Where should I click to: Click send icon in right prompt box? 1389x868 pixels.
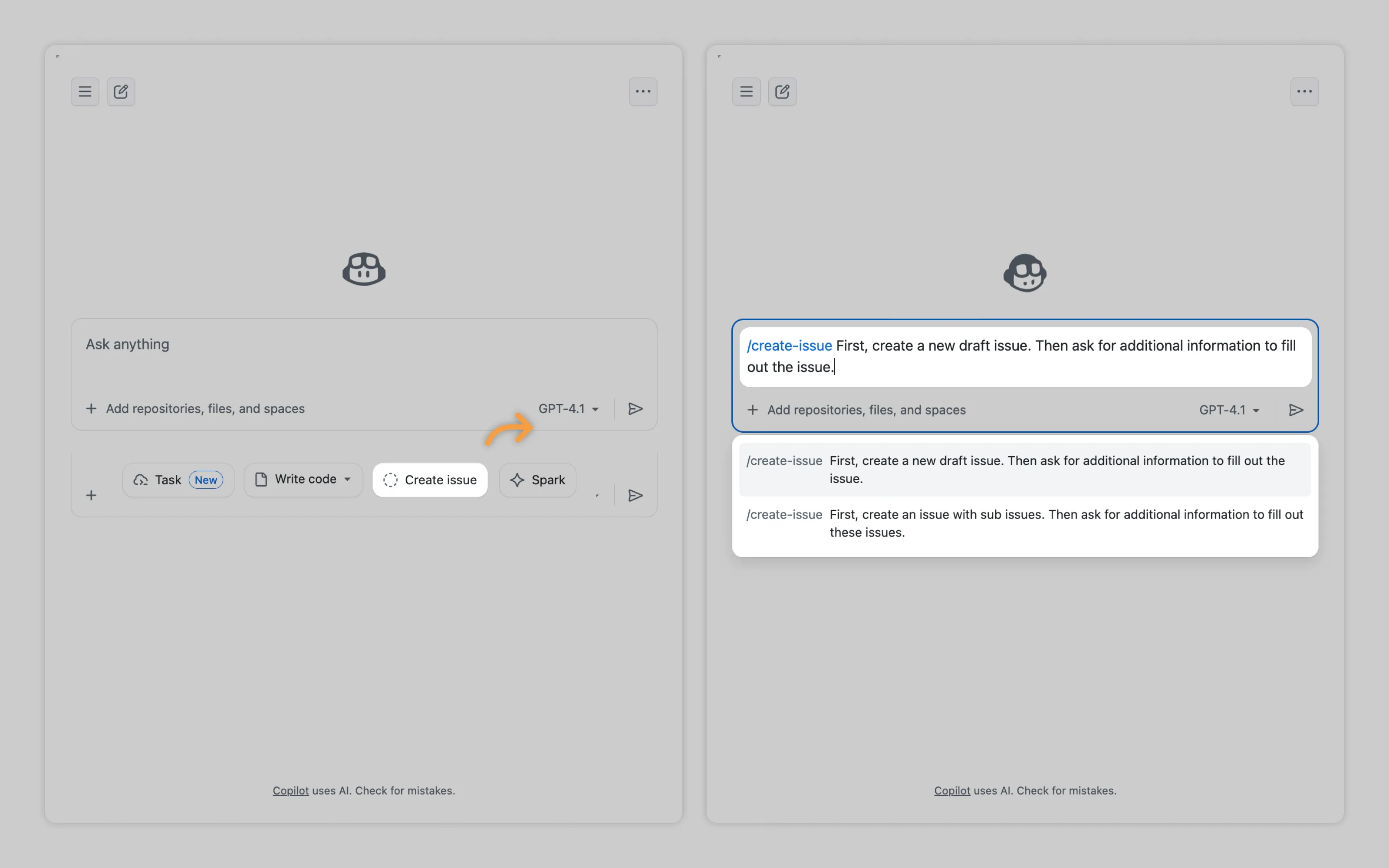[1295, 410]
